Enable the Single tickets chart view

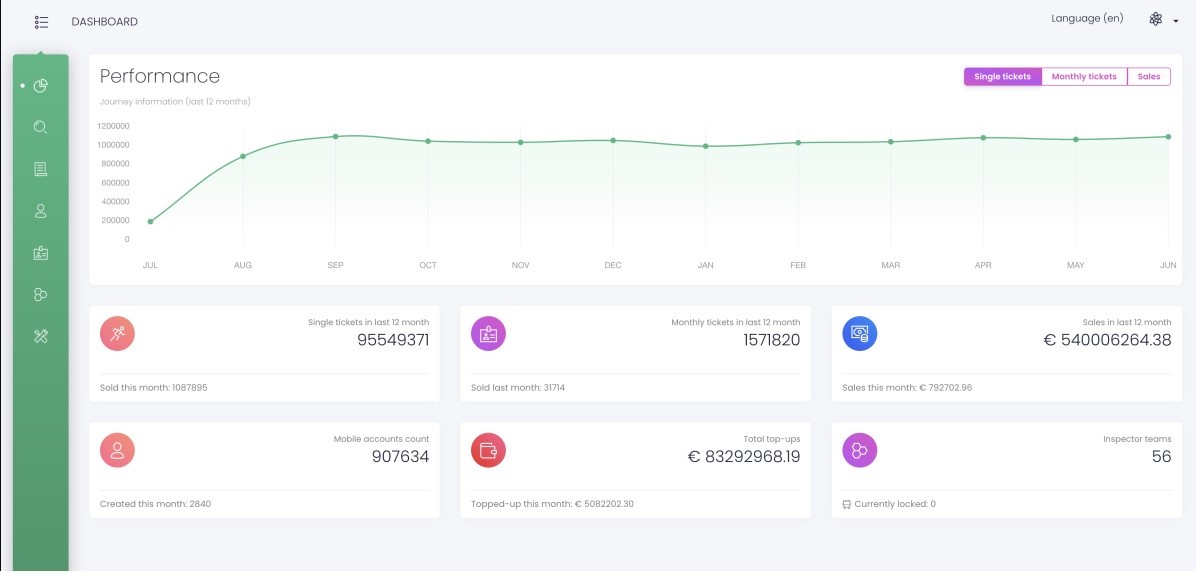[1001, 76]
